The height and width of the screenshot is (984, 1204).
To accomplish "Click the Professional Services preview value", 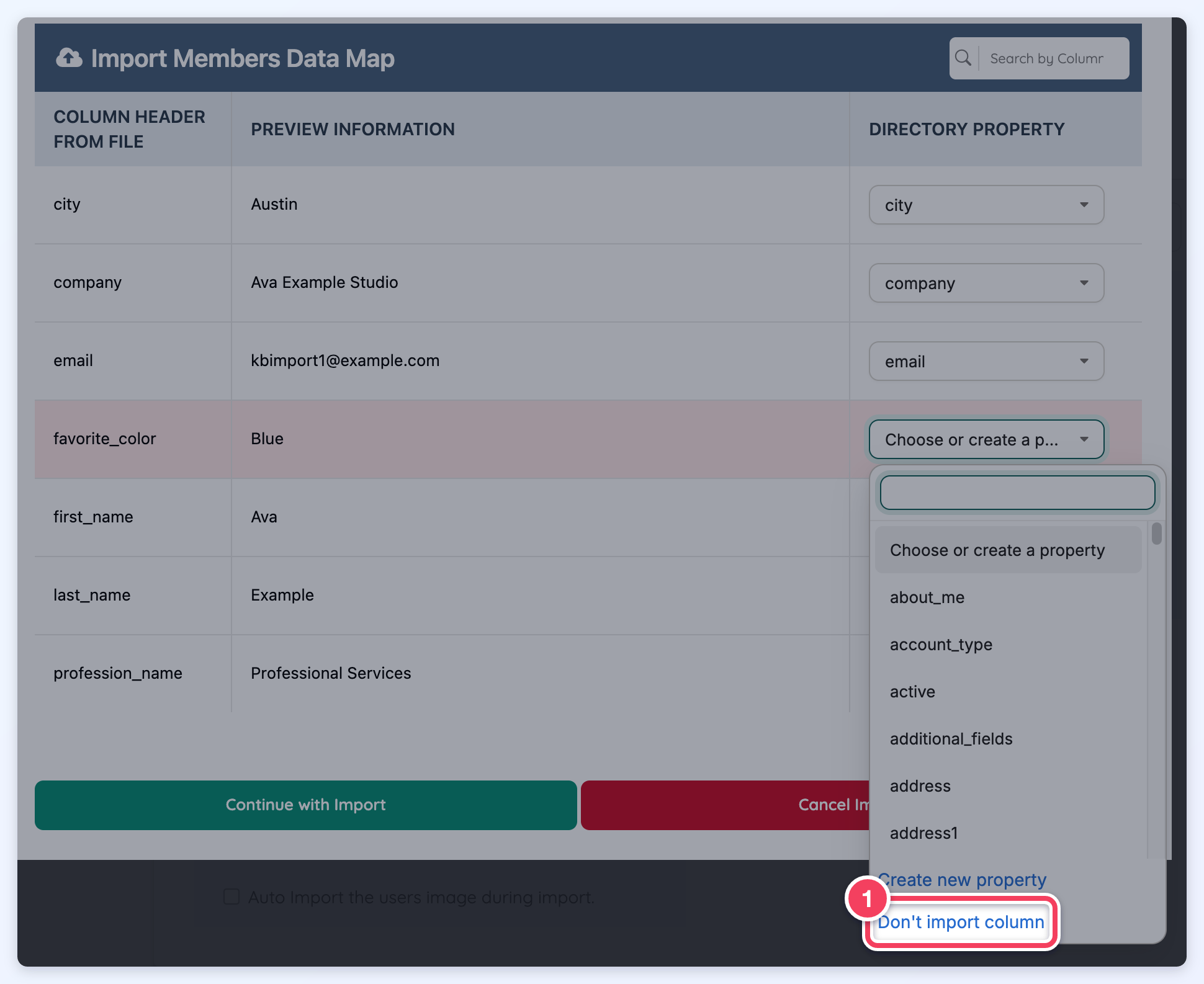I will click(x=331, y=673).
